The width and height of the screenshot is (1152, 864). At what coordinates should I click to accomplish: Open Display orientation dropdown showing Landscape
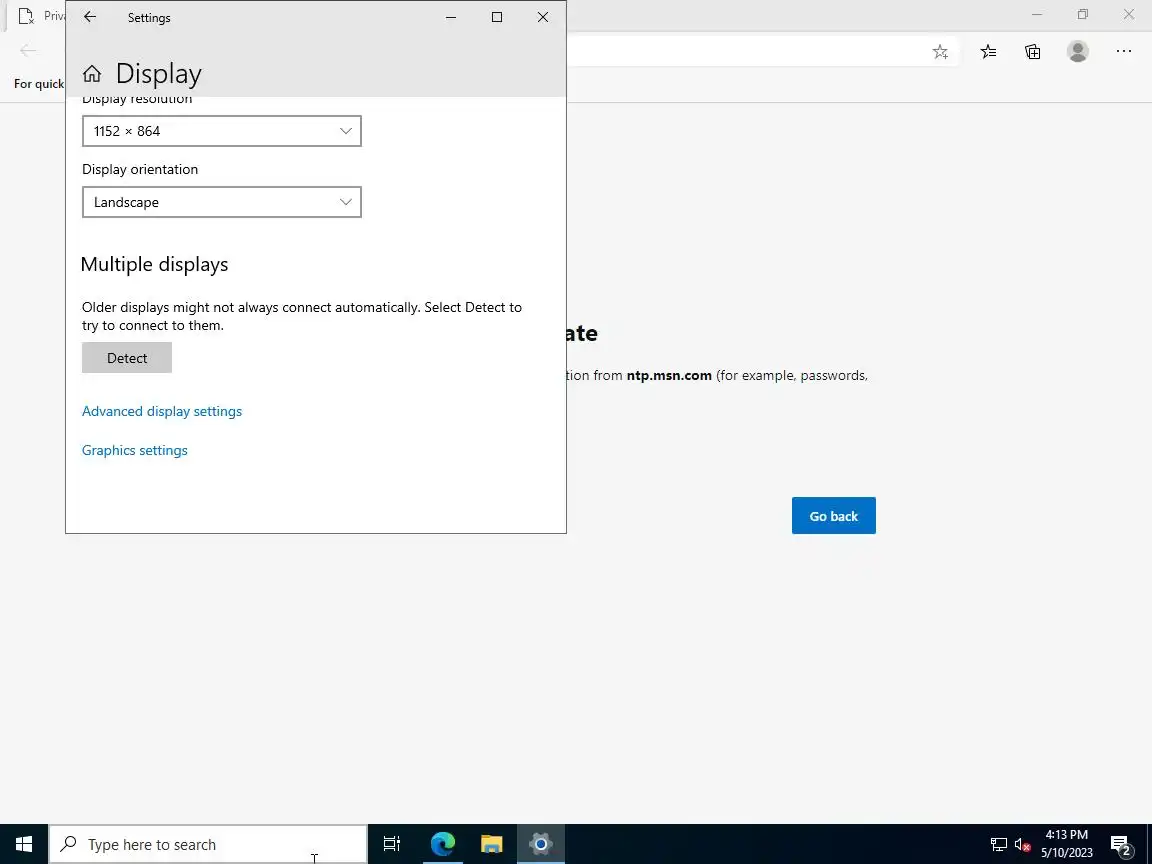(x=222, y=202)
